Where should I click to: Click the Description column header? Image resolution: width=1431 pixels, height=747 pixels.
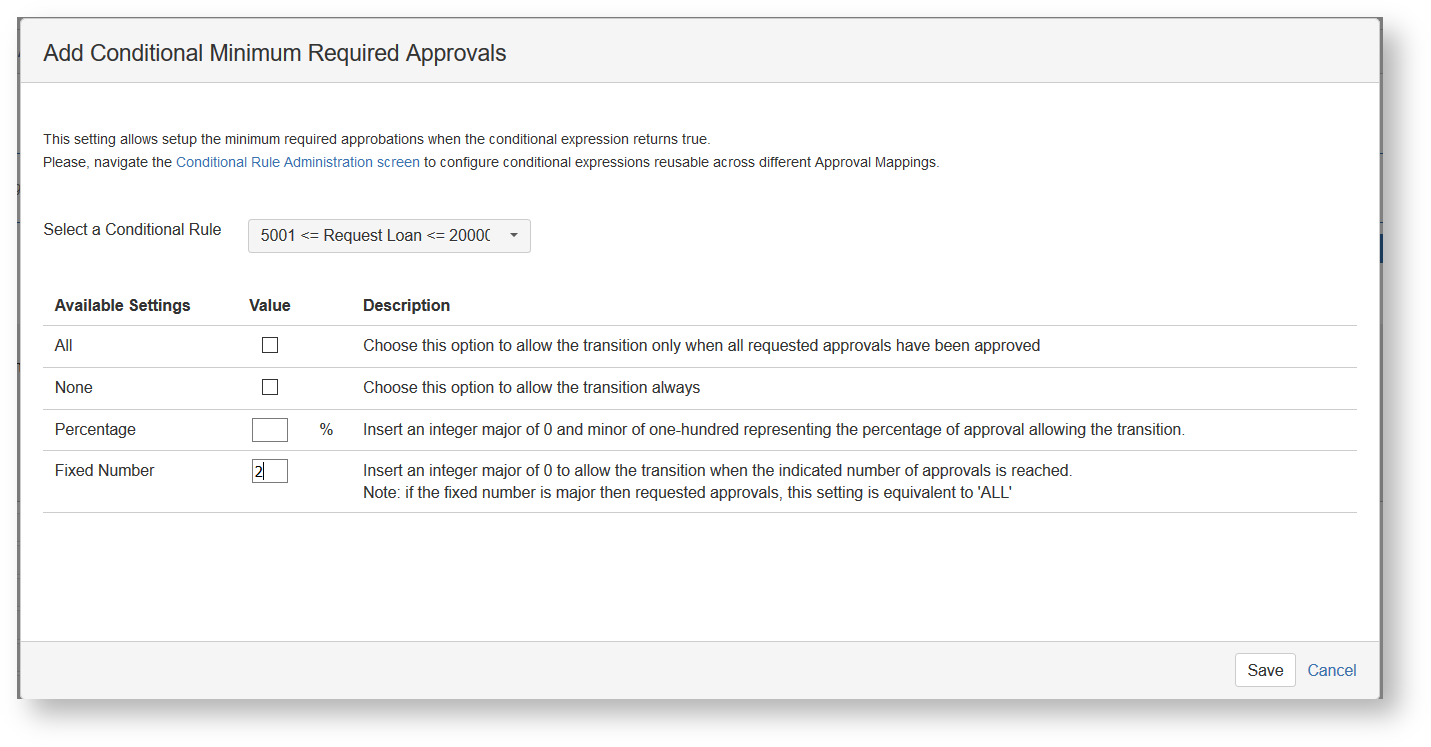click(x=406, y=305)
